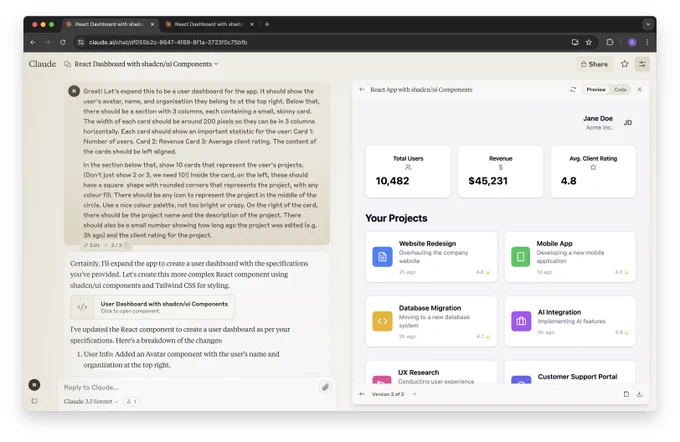The width and height of the screenshot is (680, 442).
Task: Attach a file with the paperclip icon
Action: 325,387
